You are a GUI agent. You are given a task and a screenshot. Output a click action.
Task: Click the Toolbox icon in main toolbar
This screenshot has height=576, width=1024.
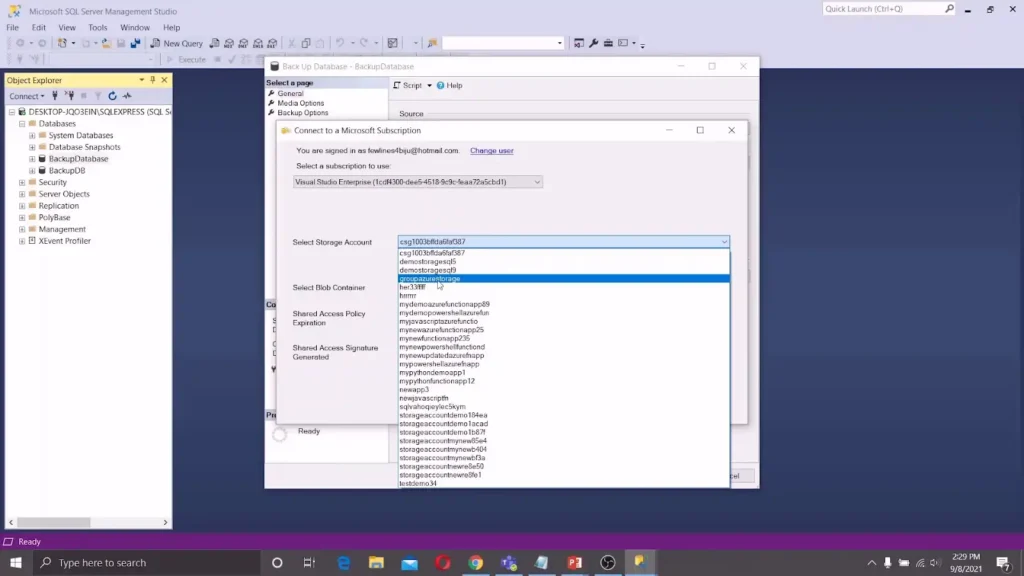coord(608,43)
